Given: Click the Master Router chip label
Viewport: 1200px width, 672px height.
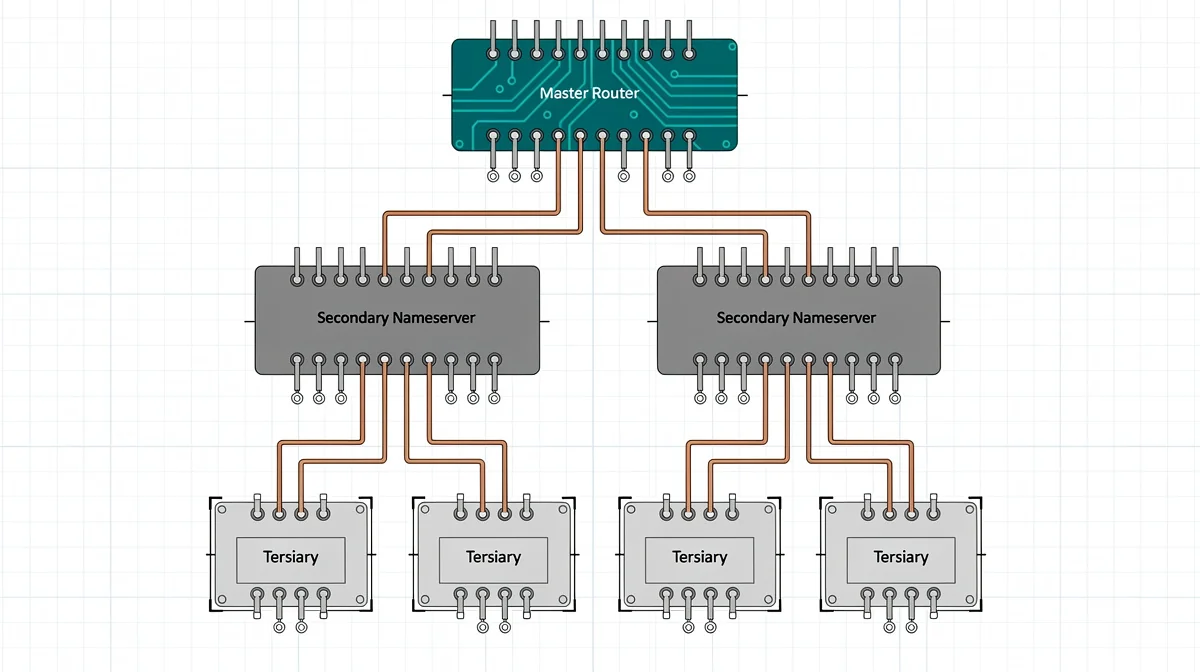Looking at the screenshot, I should pos(588,93).
